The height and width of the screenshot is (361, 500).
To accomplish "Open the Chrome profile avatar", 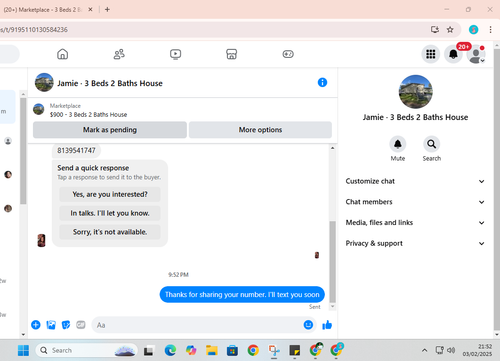I will pos(473,30).
